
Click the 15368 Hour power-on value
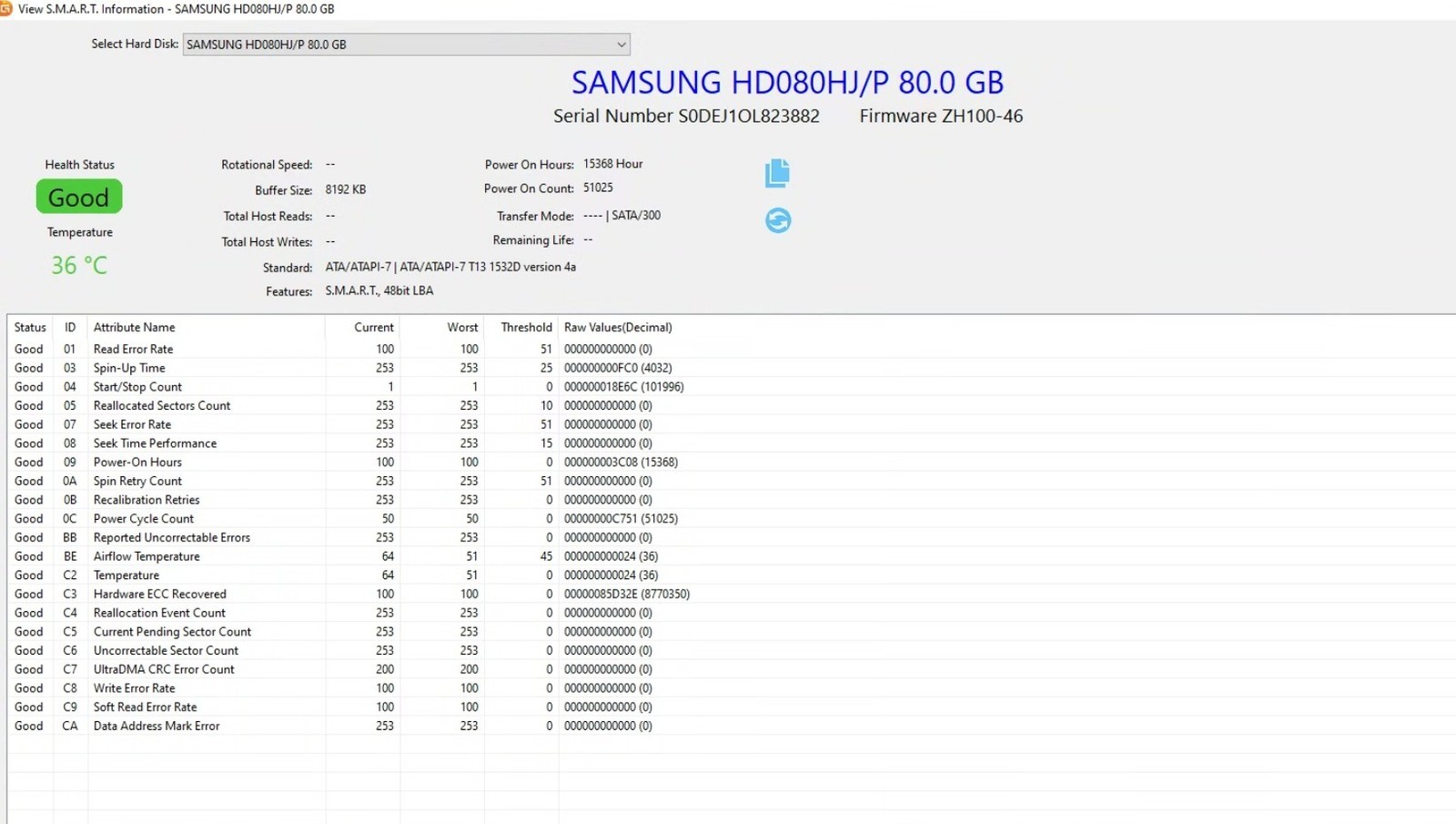click(x=612, y=164)
